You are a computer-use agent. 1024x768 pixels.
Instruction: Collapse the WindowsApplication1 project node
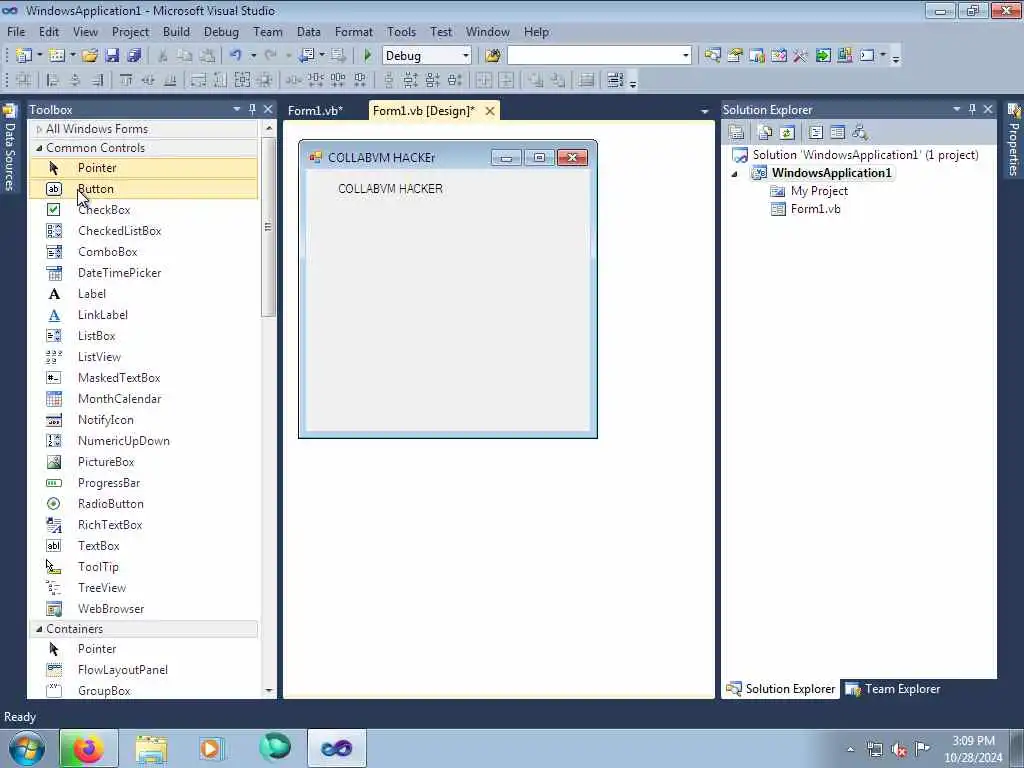(x=735, y=174)
